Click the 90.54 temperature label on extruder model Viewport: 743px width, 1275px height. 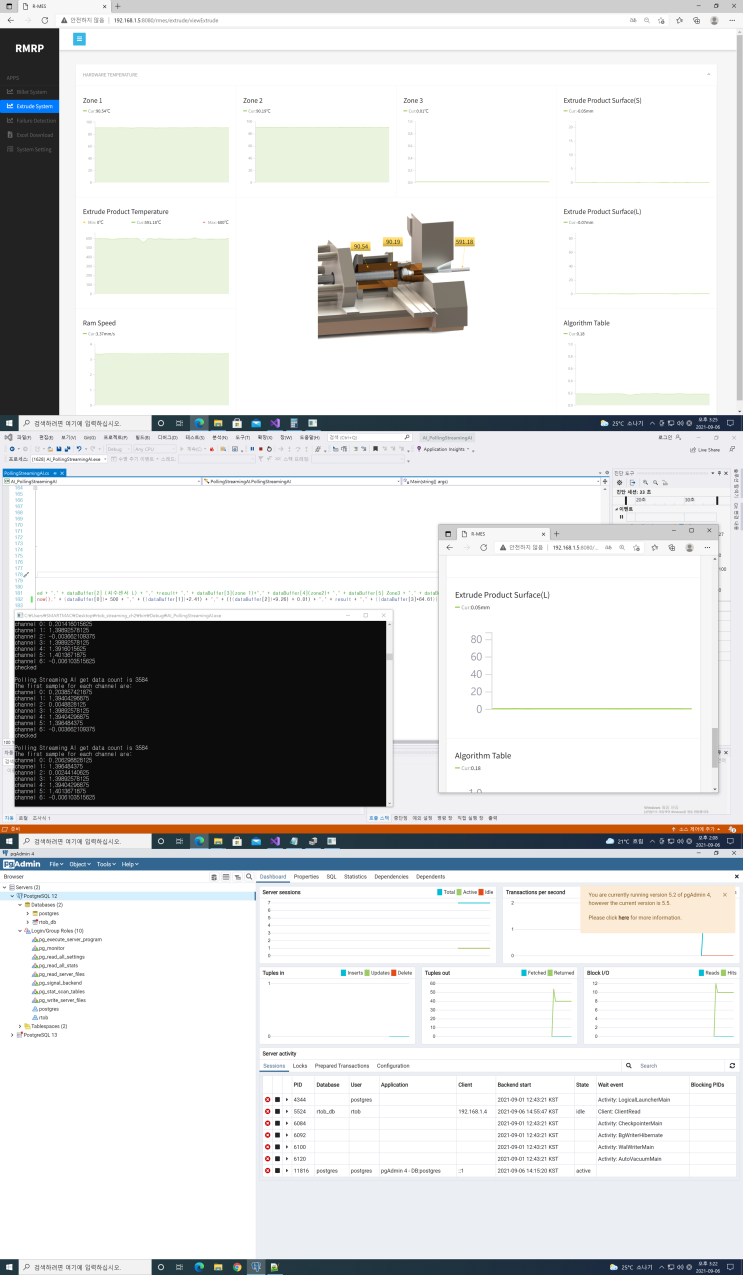coord(361,245)
